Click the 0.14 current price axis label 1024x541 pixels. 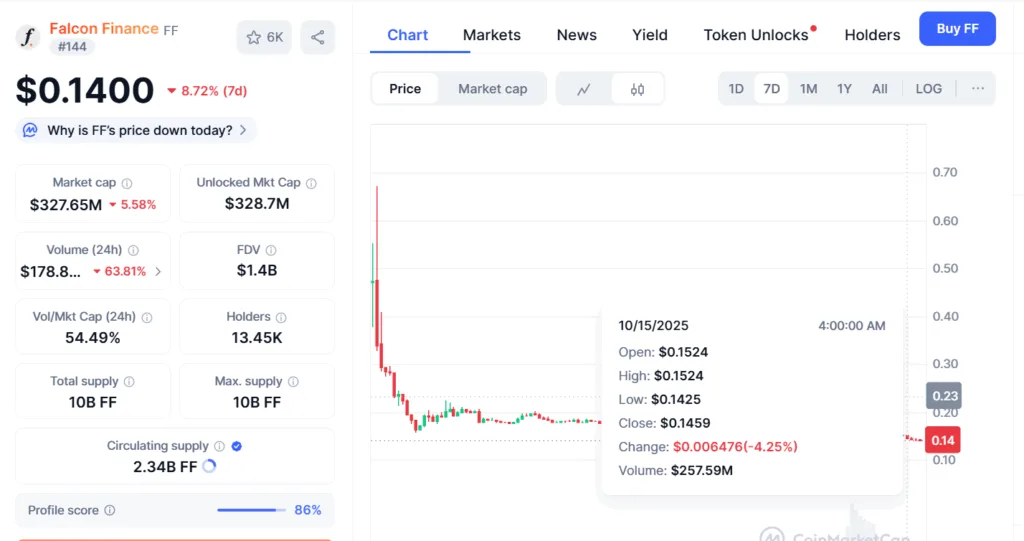pos(942,440)
